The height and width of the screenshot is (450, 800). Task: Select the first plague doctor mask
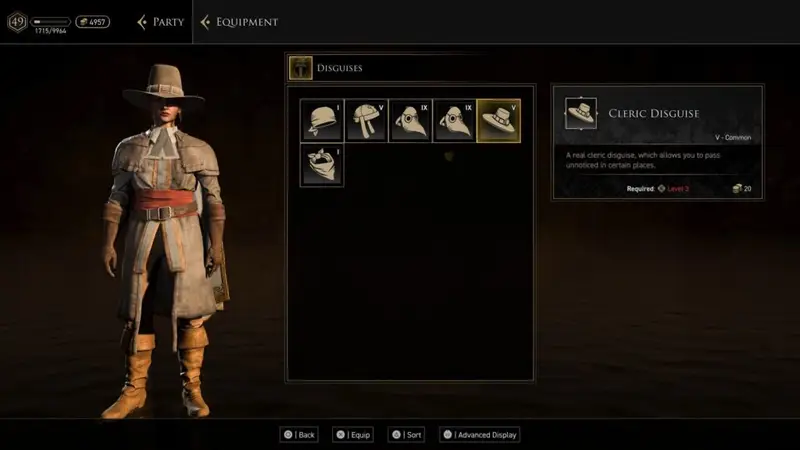[410, 121]
